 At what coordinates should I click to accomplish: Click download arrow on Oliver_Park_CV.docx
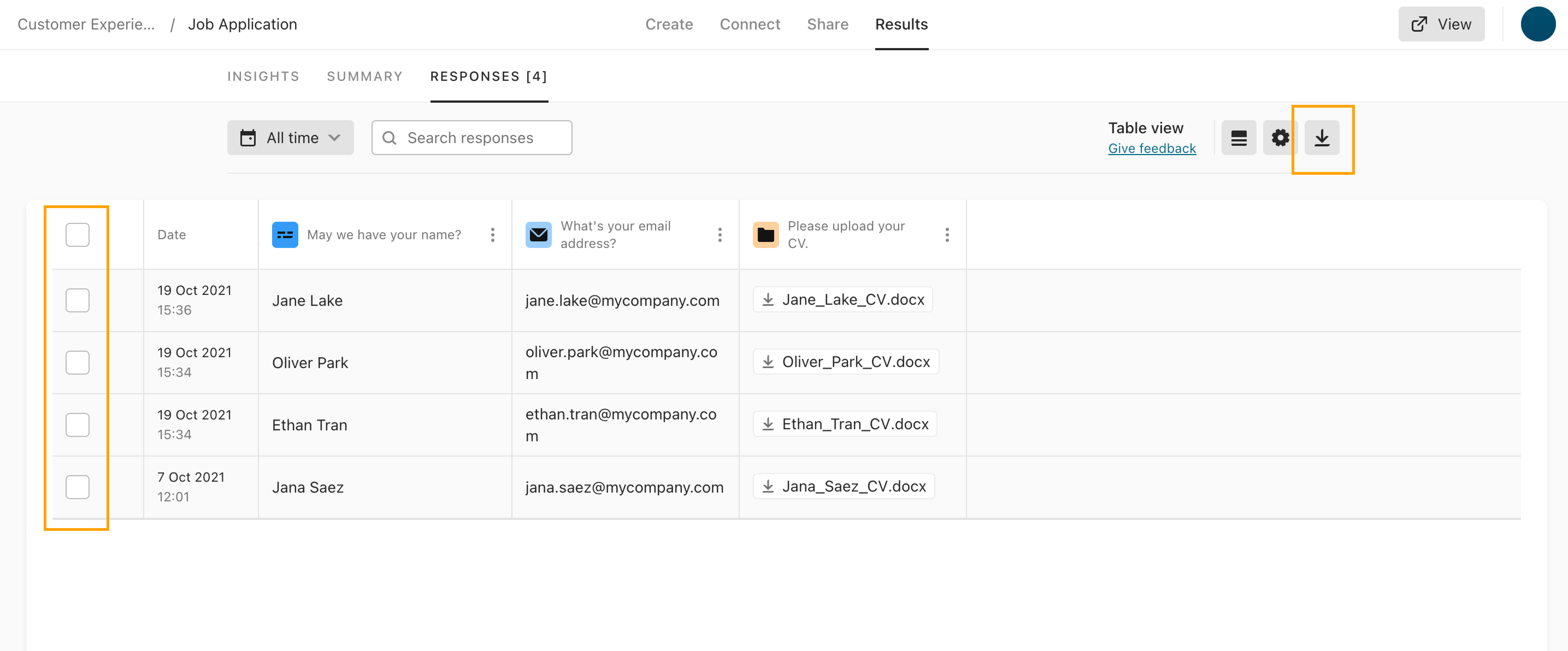768,362
